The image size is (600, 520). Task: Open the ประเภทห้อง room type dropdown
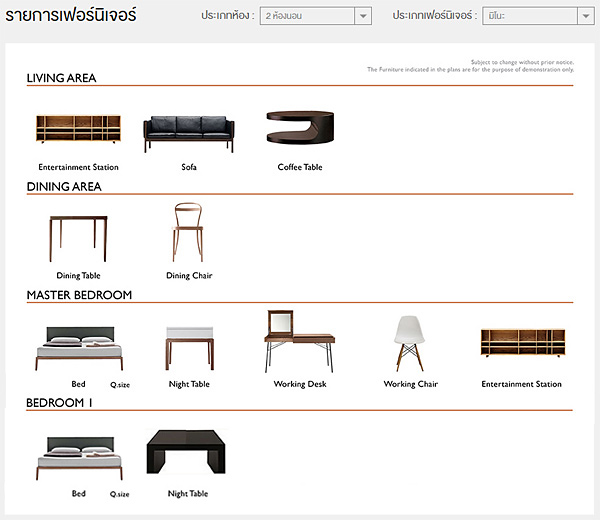pos(315,16)
